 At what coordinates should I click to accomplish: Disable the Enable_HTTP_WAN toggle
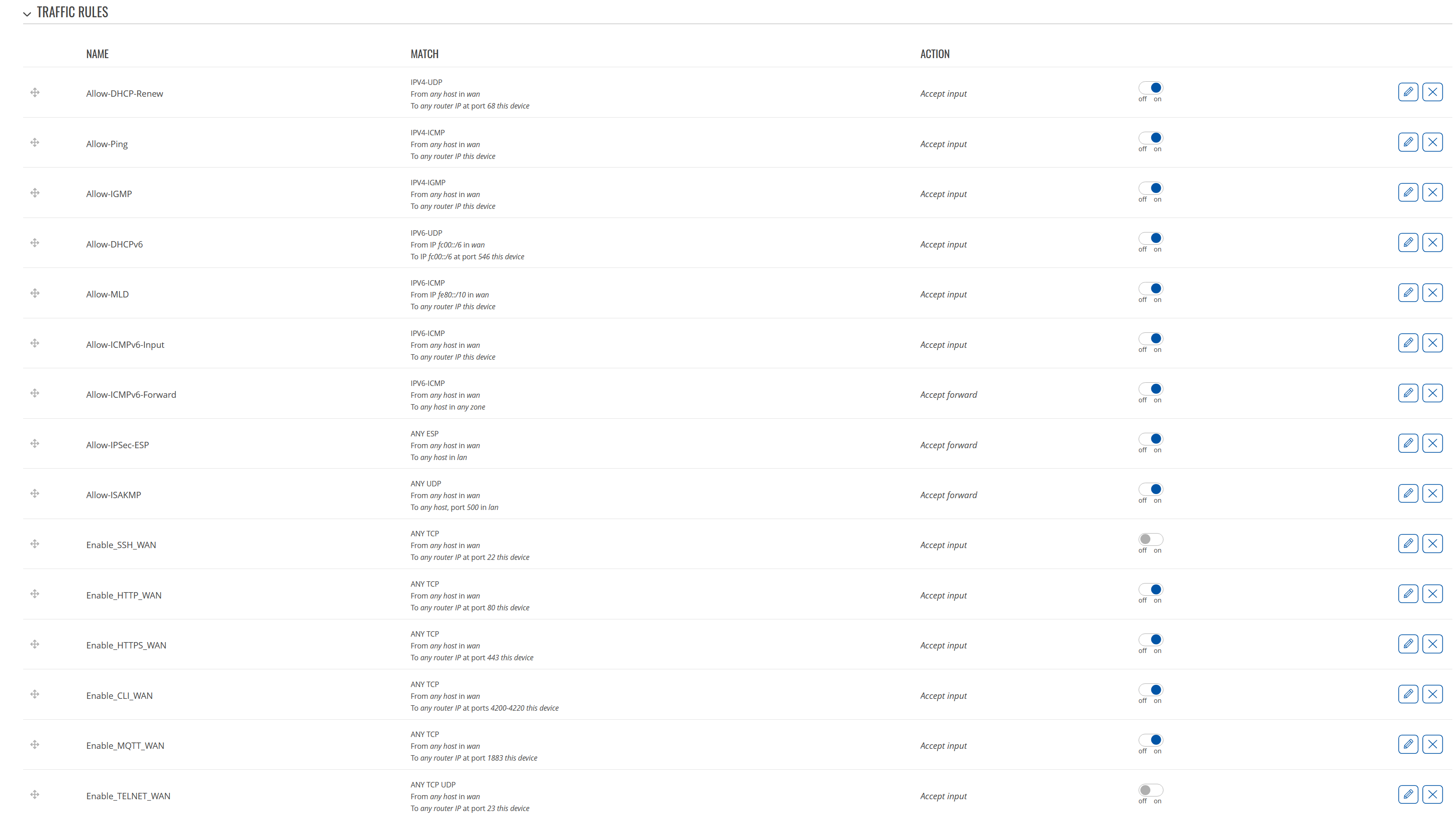[x=1150, y=590]
